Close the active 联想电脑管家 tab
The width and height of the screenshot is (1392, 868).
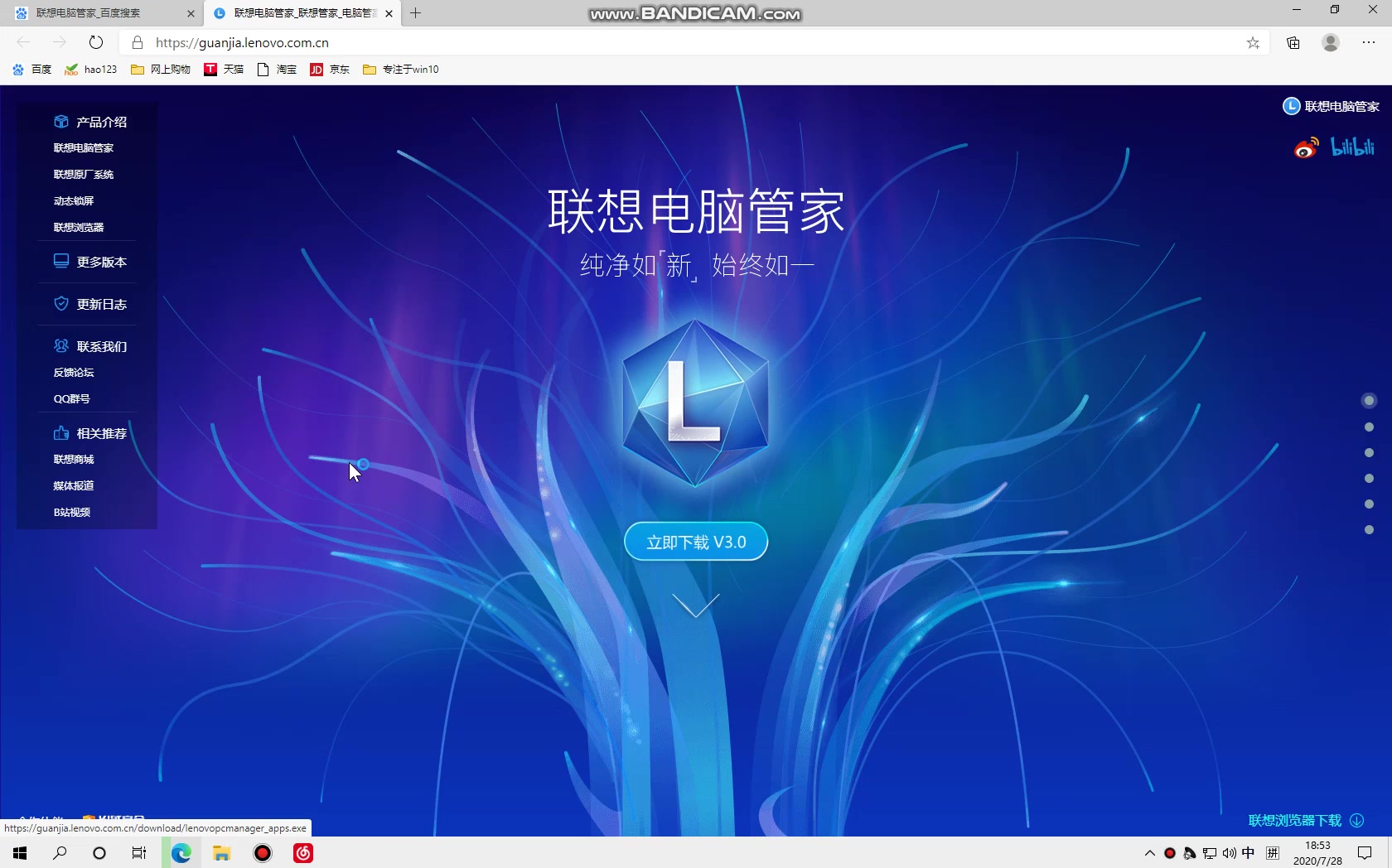coord(389,13)
